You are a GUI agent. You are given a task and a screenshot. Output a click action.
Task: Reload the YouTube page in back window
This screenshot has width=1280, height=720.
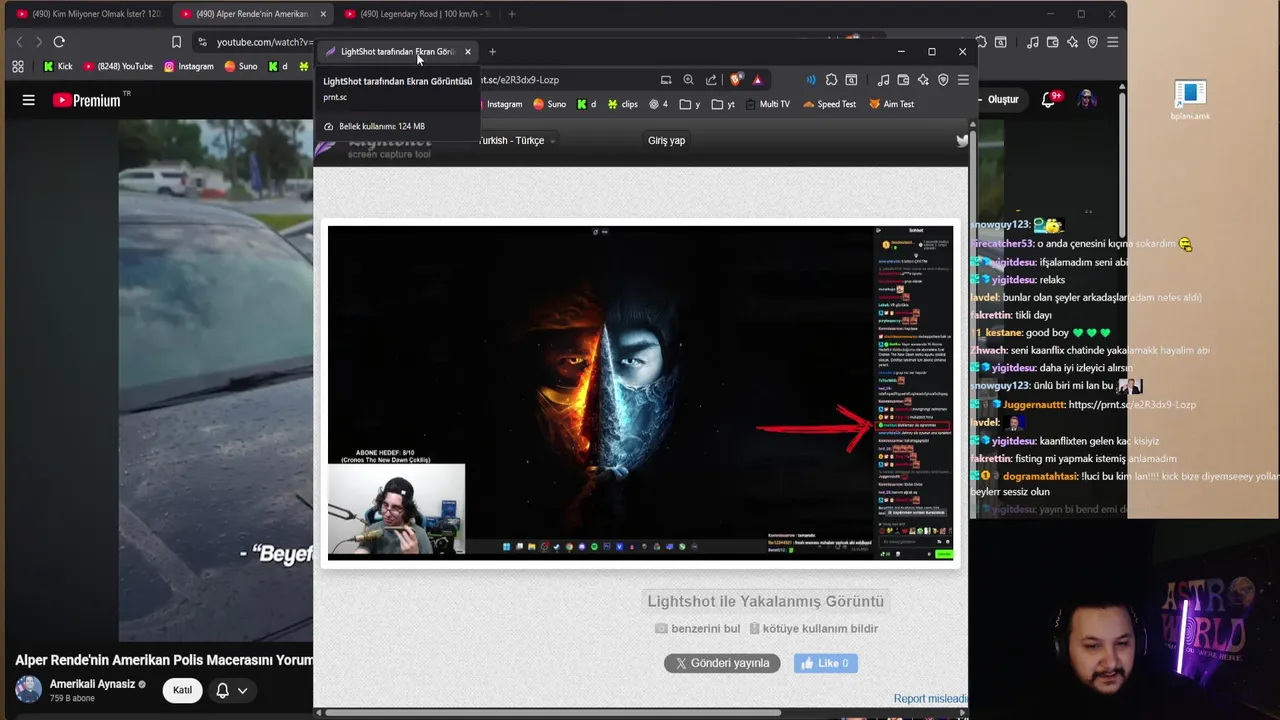59,42
